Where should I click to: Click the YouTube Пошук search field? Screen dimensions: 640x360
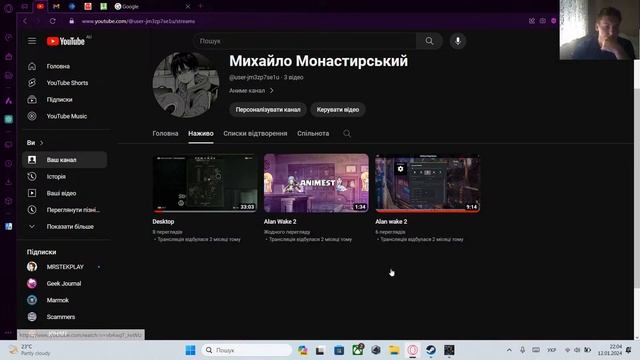(304, 41)
